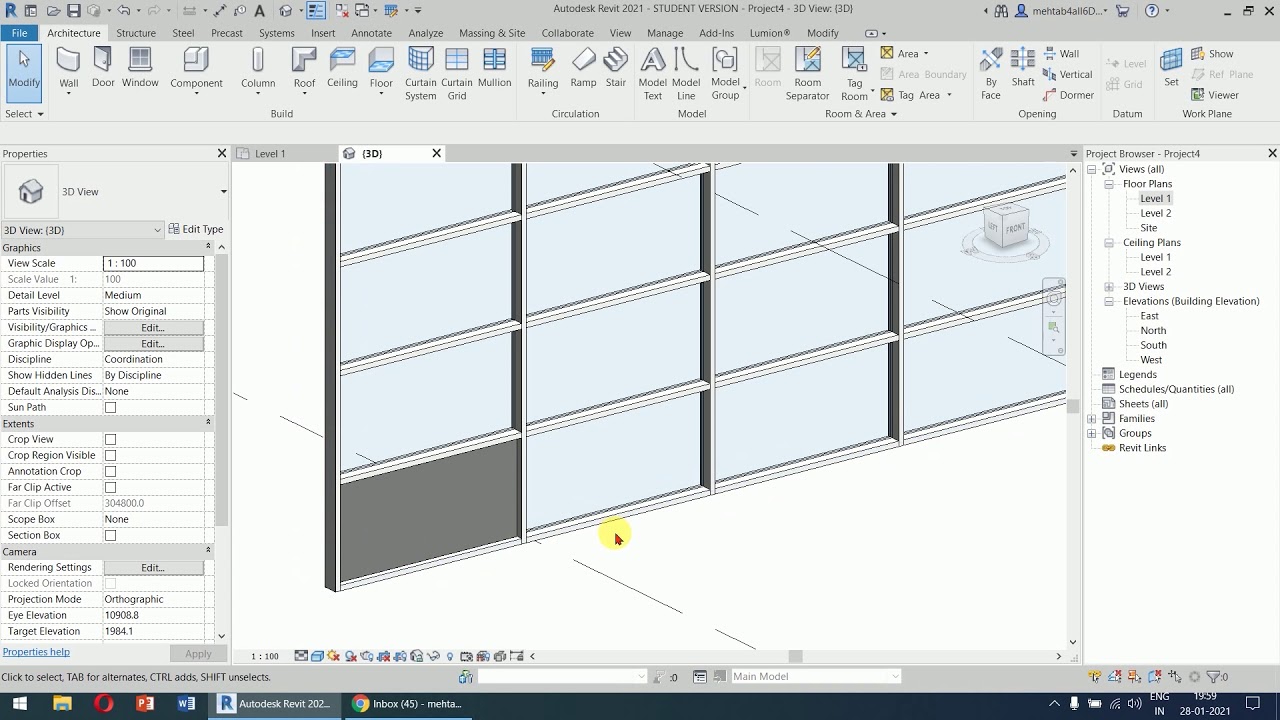Select the Curtain System tool
The height and width of the screenshot is (720, 1280).
420,74
